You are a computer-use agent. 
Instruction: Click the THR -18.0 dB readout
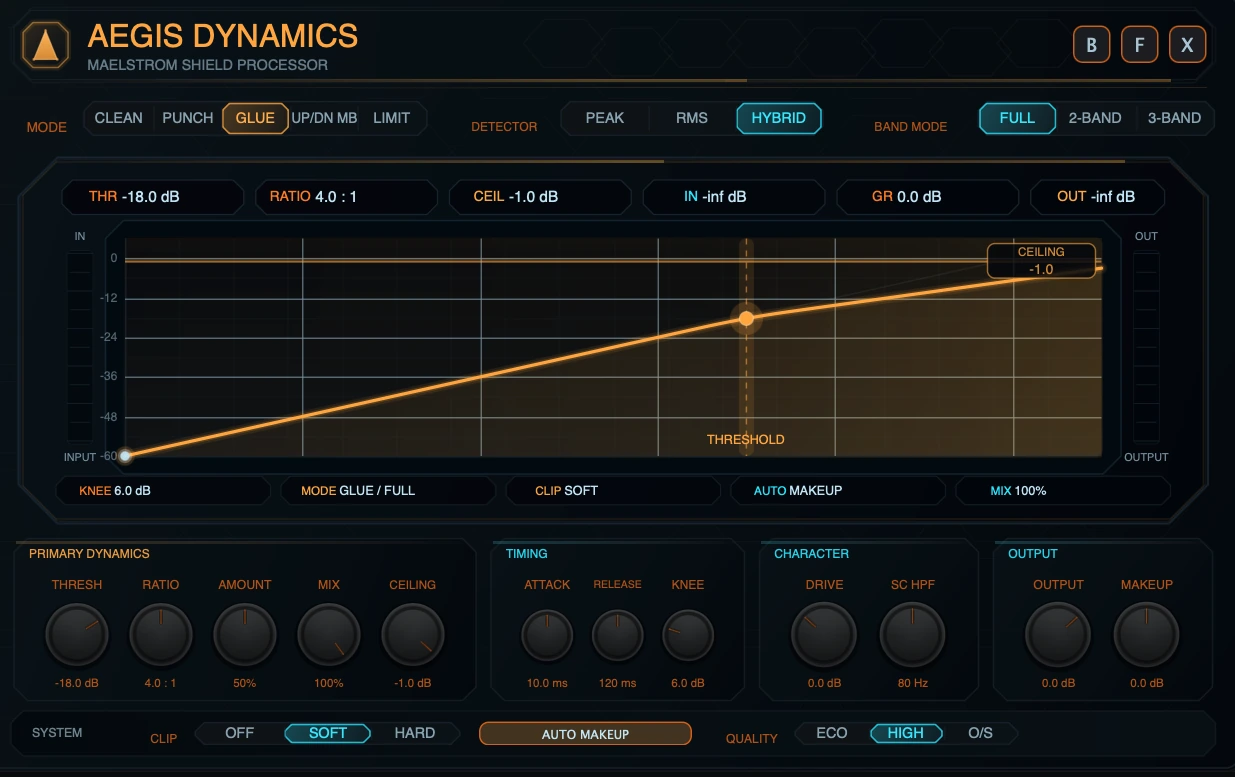152,197
